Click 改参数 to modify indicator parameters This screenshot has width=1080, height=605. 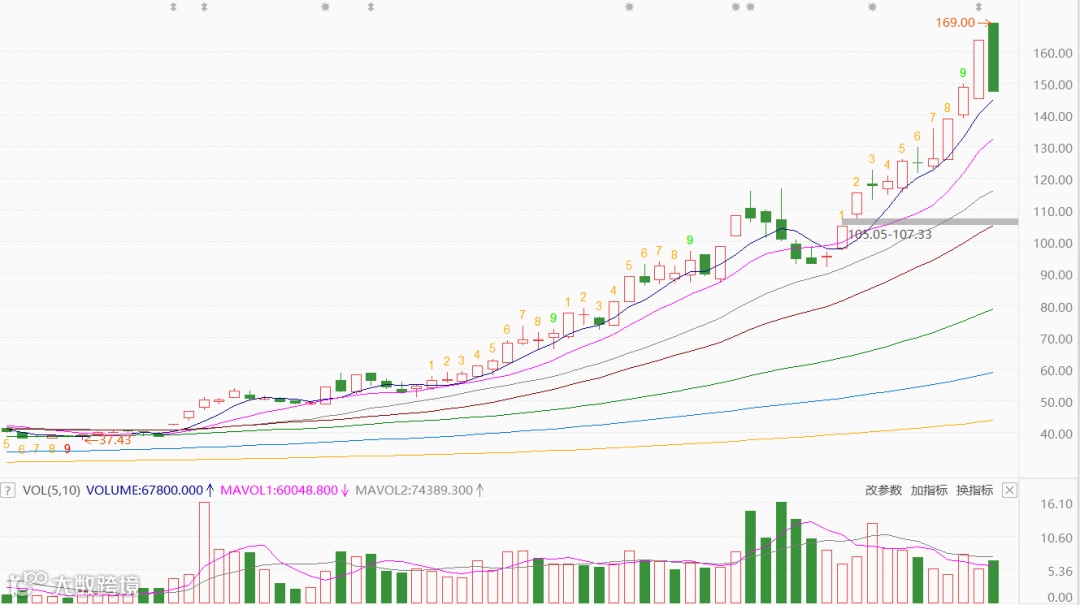click(884, 490)
